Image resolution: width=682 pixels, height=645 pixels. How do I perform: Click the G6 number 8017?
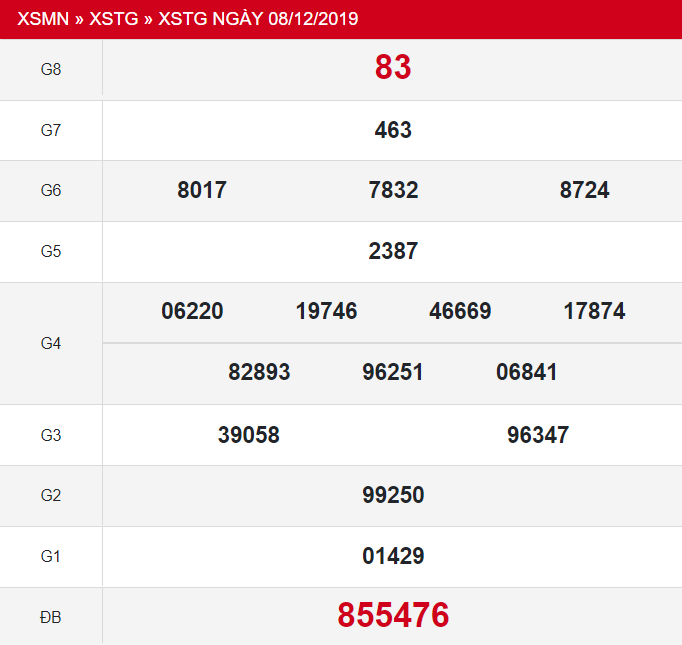(202, 190)
